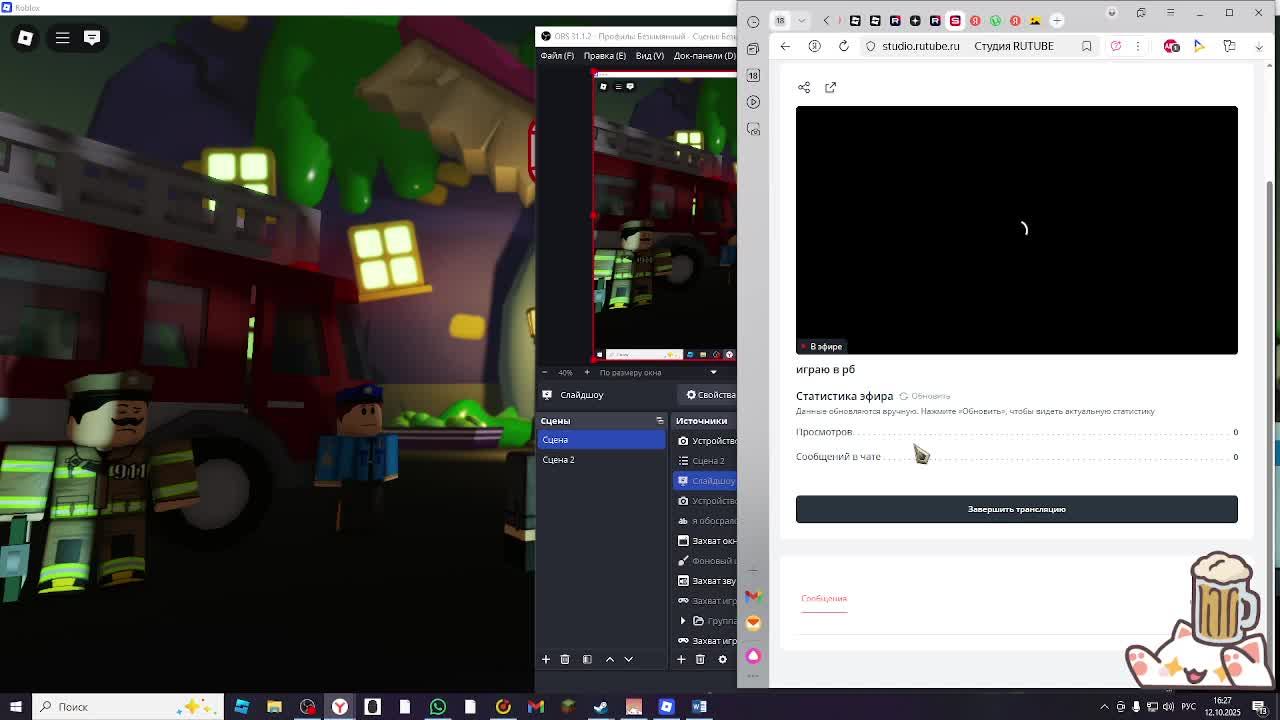This screenshot has height=720, width=1280.
Task: Add a new scene
Action: 546,660
